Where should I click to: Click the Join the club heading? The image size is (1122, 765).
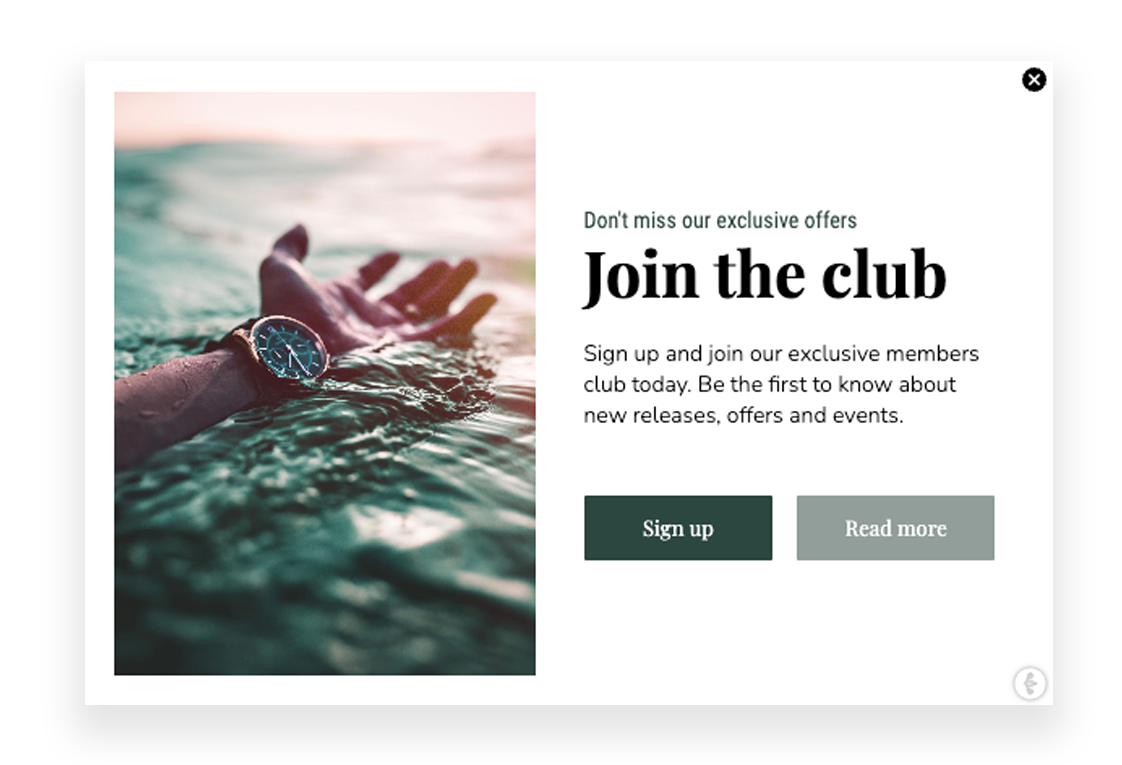click(x=765, y=276)
